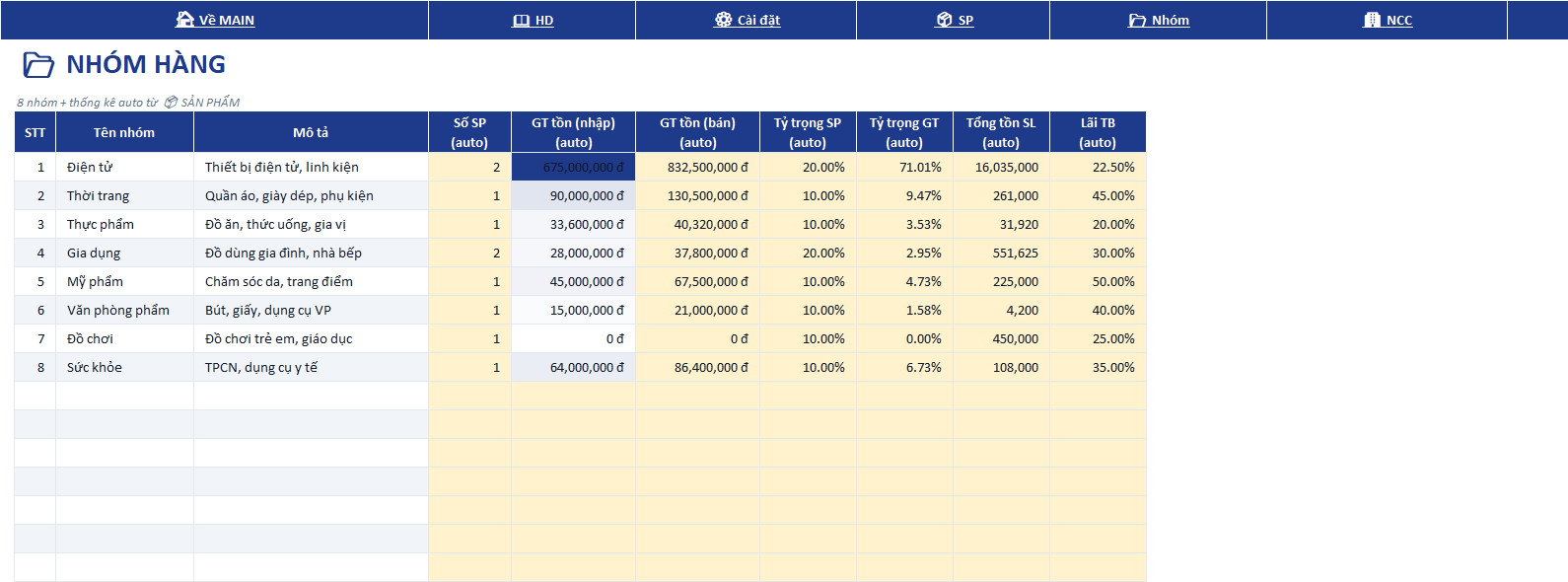
Task: Select the Tỷ trọng GT header
Action: click(x=904, y=132)
